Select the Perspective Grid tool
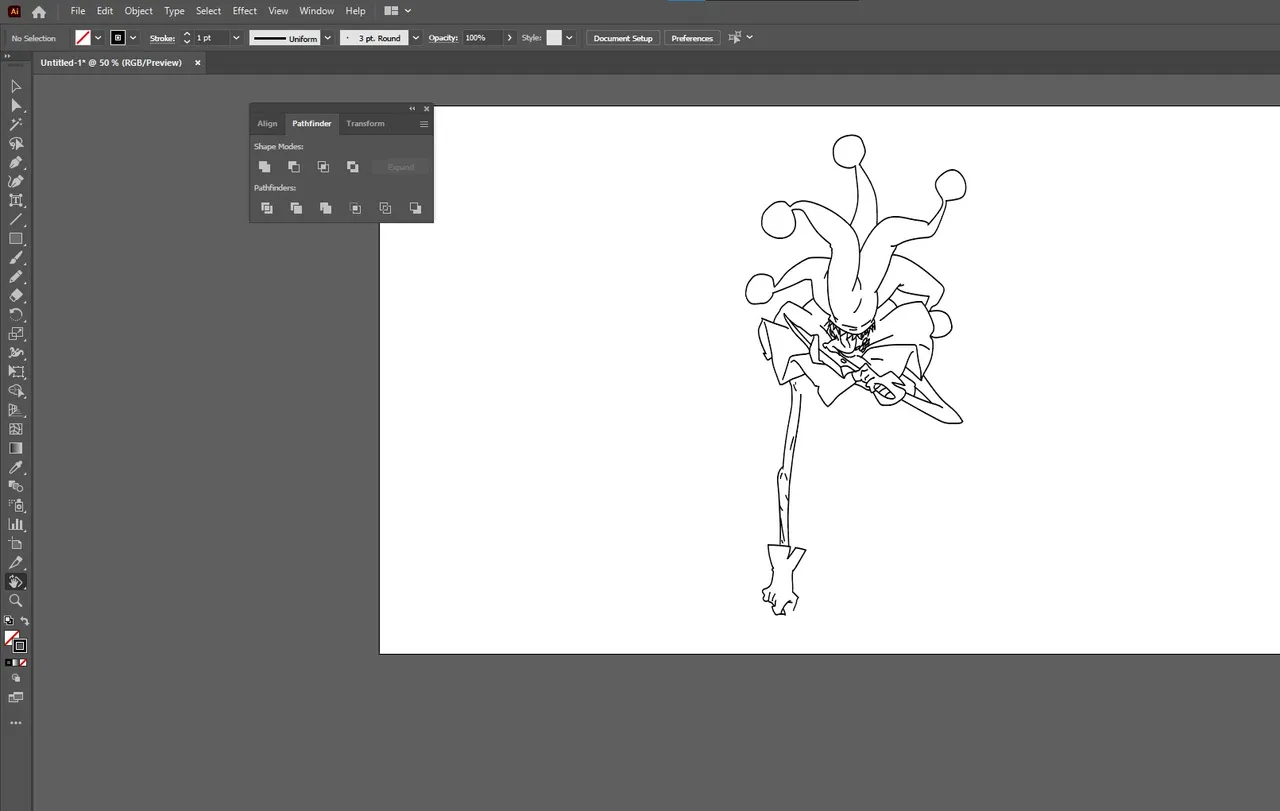 click(16, 410)
